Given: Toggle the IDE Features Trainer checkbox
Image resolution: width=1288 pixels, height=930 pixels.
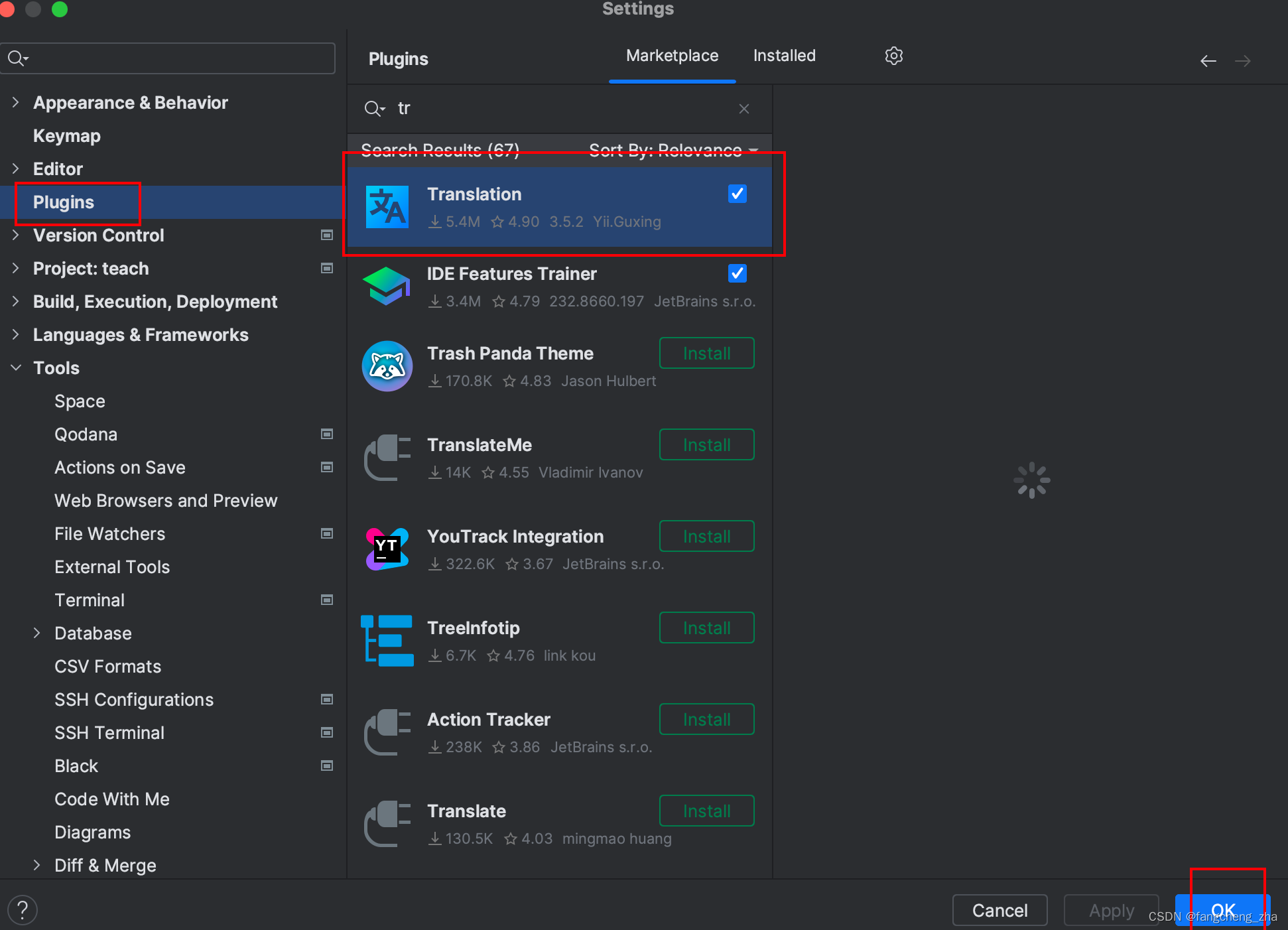Looking at the screenshot, I should (737, 273).
